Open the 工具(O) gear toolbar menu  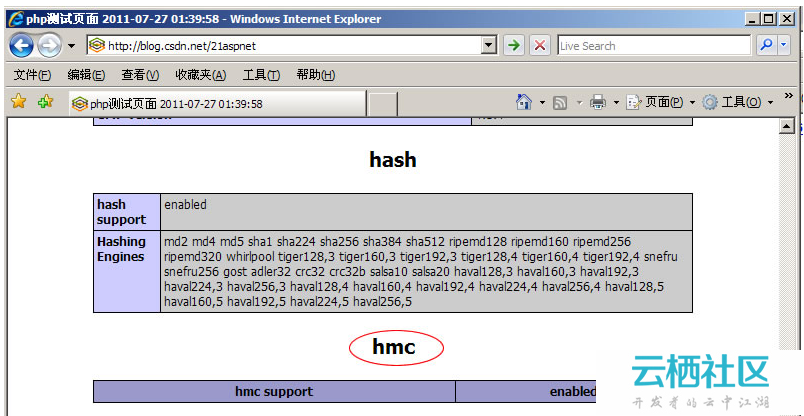pyautogui.click(x=737, y=102)
